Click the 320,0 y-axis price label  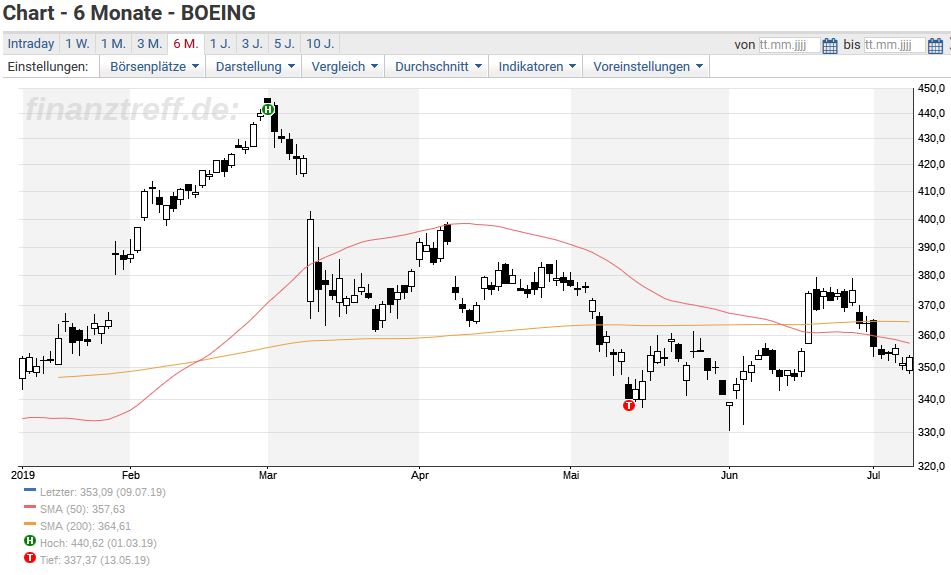pyautogui.click(x=931, y=466)
